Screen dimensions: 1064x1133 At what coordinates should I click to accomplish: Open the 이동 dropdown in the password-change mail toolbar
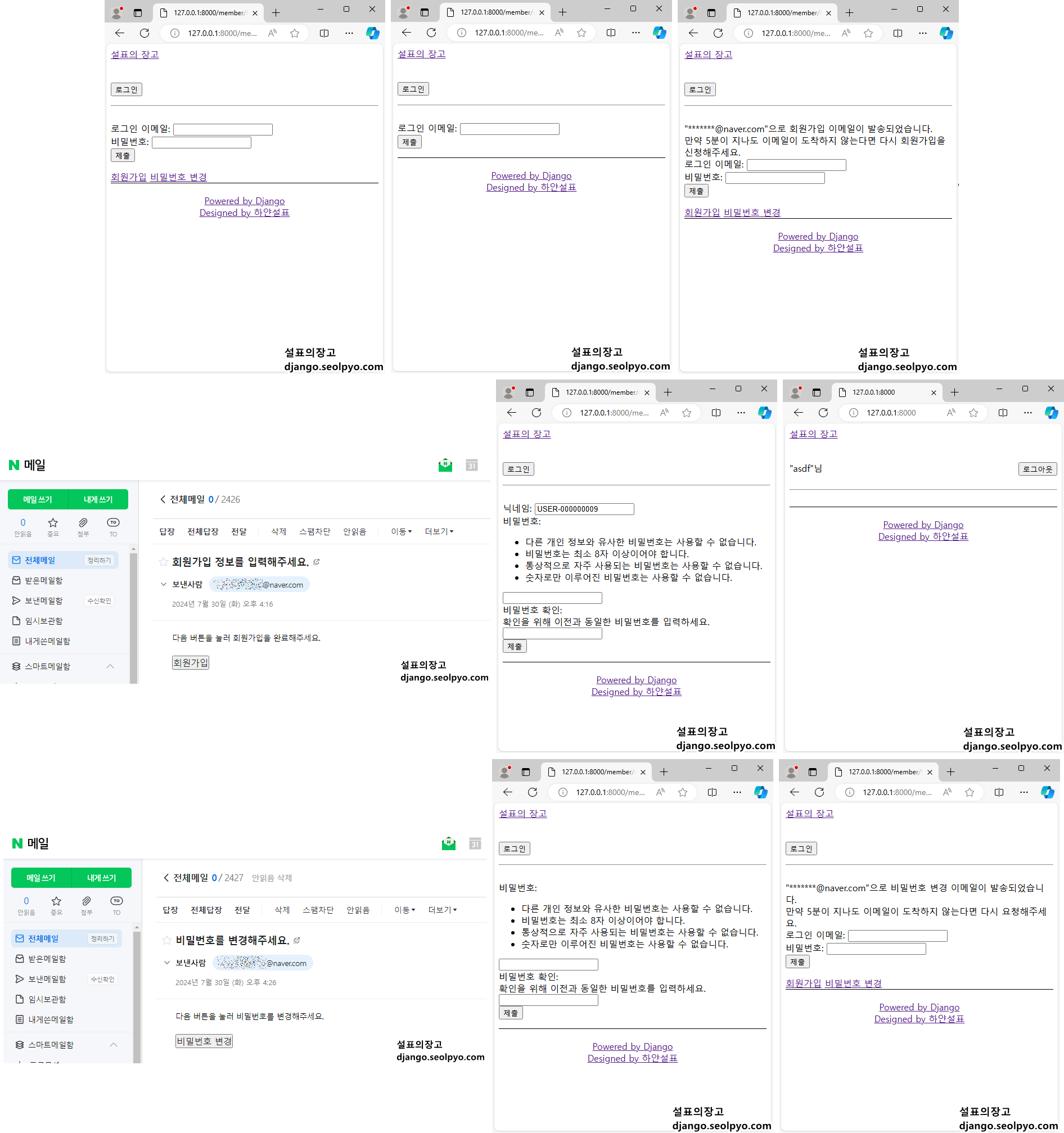pyautogui.click(x=405, y=910)
